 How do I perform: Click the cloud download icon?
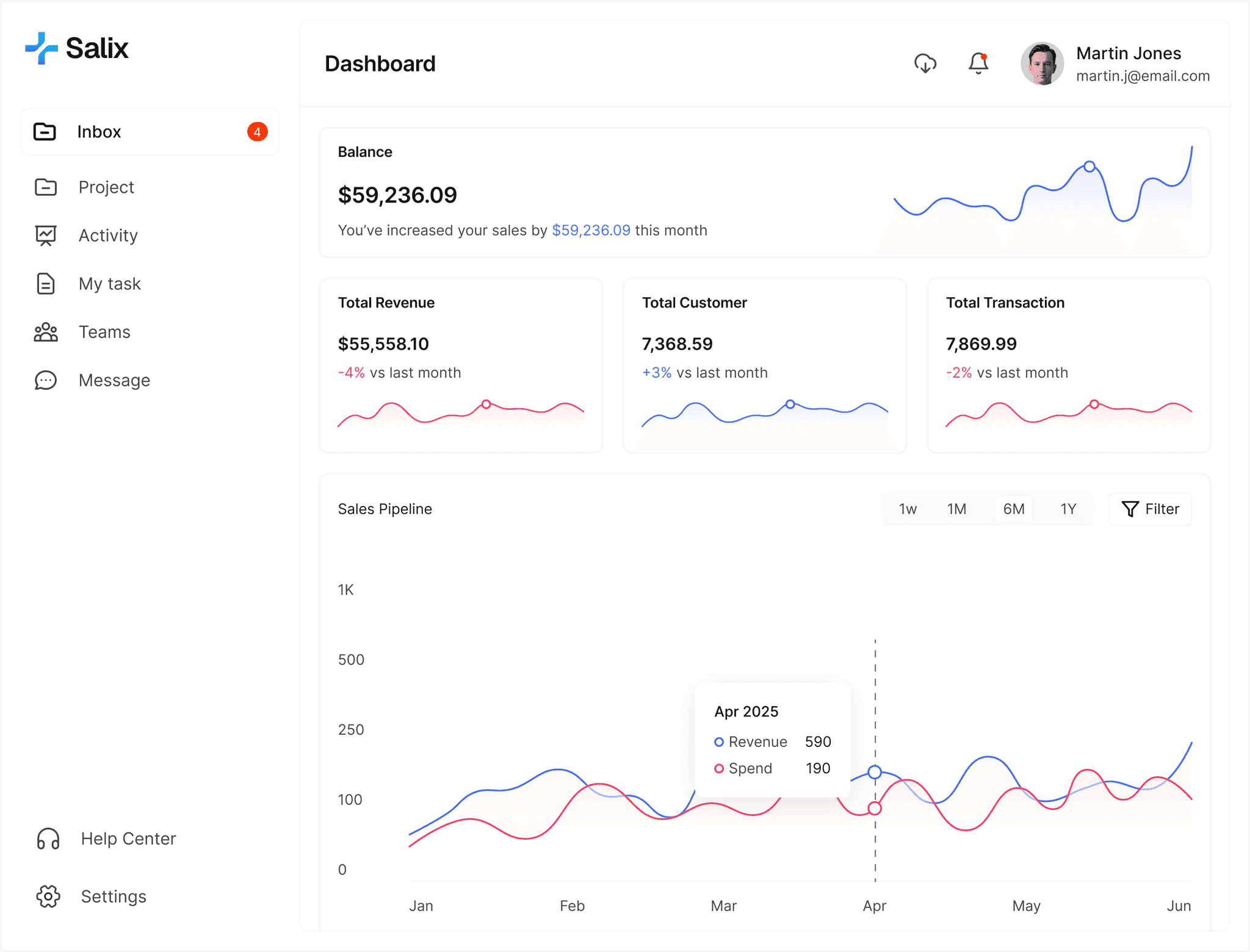(925, 63)
